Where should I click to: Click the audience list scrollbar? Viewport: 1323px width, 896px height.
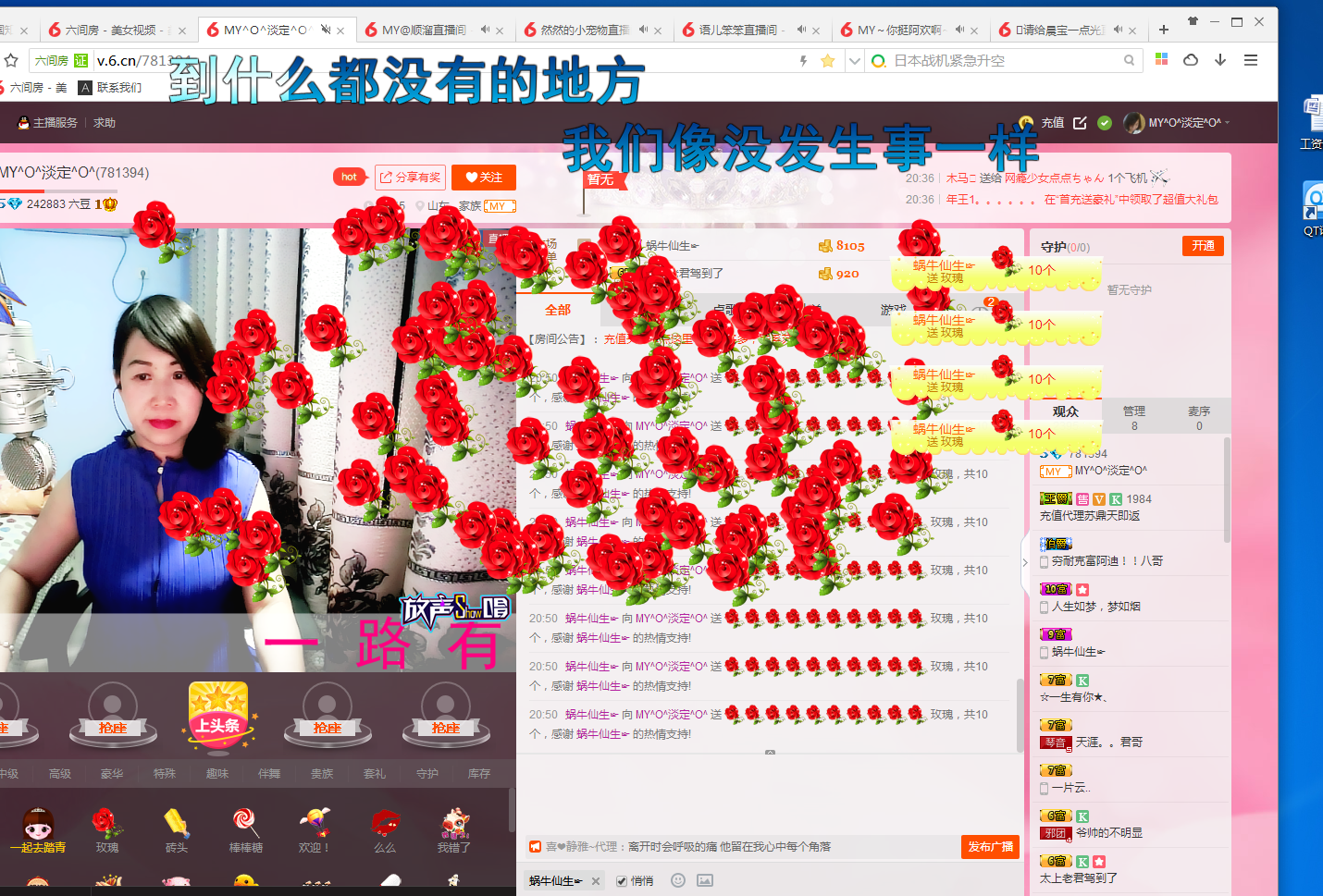point(1227,490)
